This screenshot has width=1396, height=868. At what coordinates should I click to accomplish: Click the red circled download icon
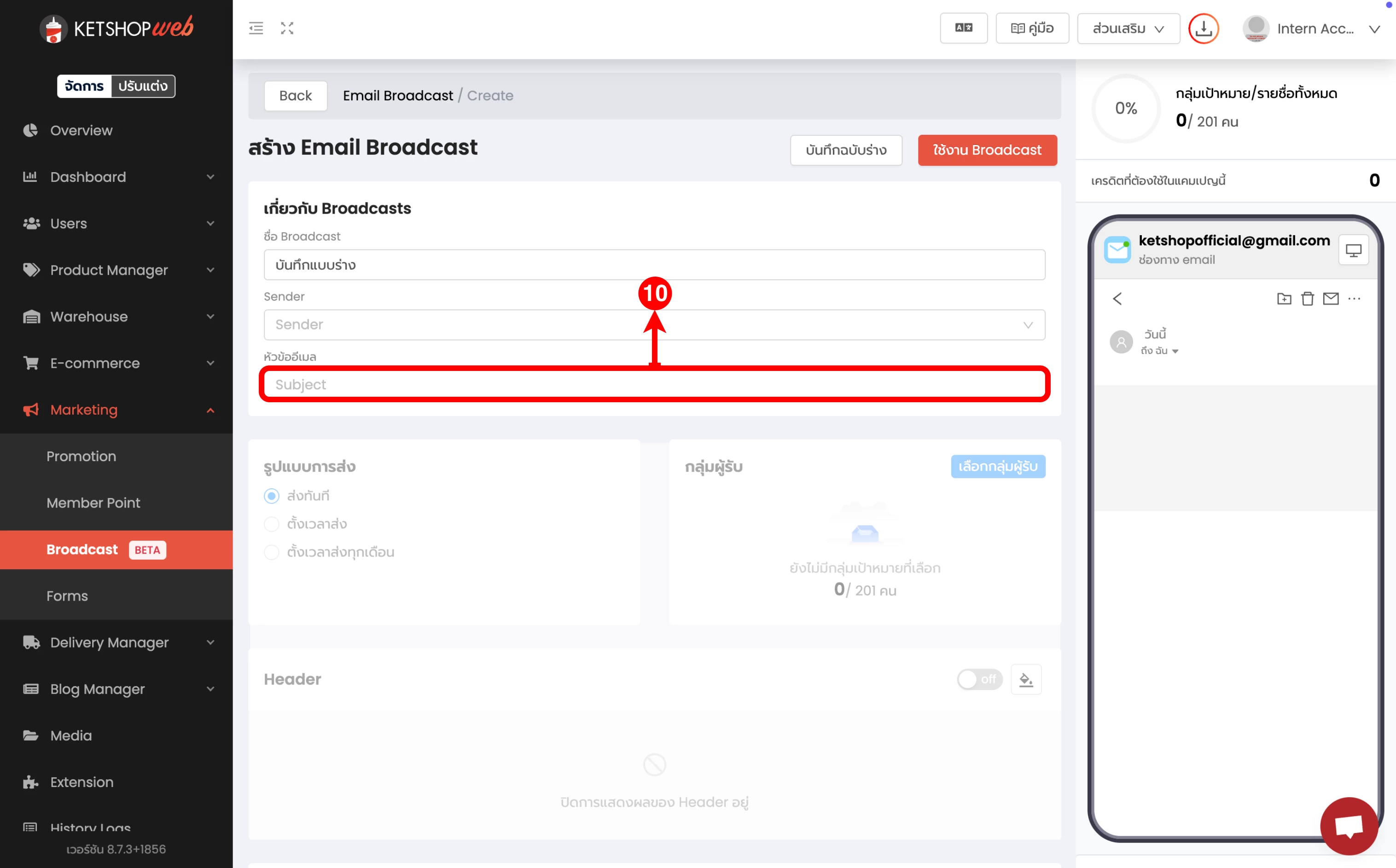click(x=1203, y=28)
